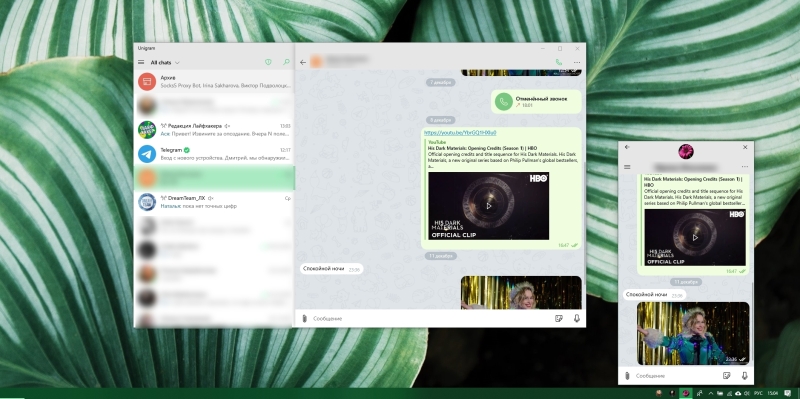Viewport: 800px width, 399px height.
Task: Open the youtu.be link in main chat
Action: coord(460,133)
